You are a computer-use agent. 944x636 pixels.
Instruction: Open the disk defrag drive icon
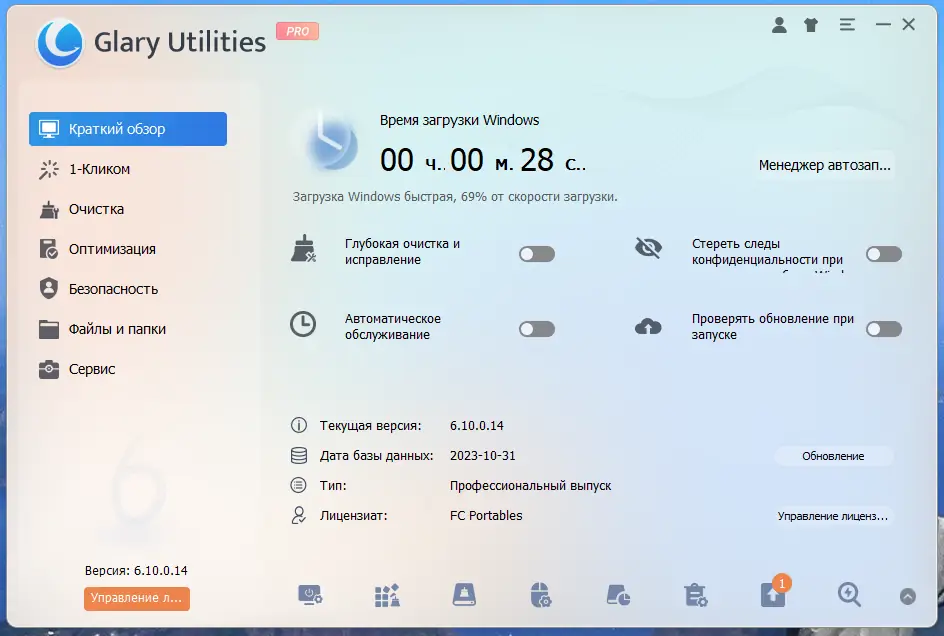coord(463,595)
